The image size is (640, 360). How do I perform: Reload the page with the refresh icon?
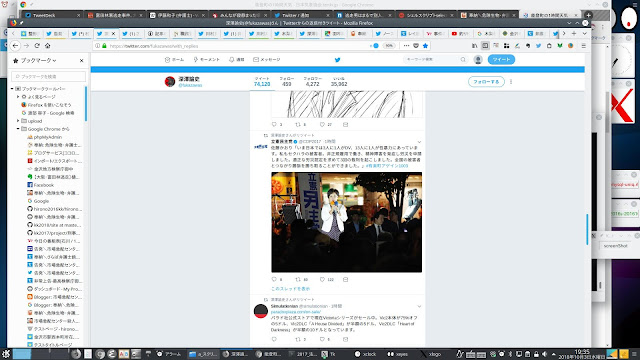pyautogui.click(x=37, y=46)
